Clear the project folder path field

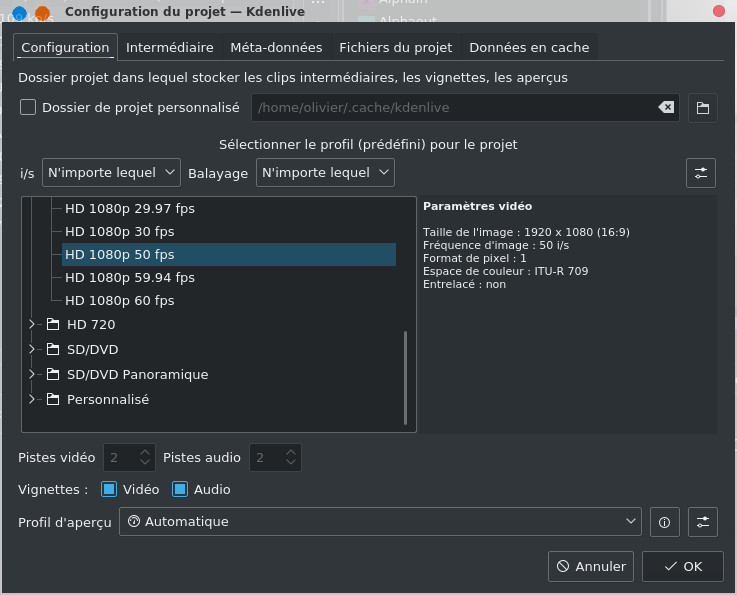pyautogui.click(x=665, y=108)
